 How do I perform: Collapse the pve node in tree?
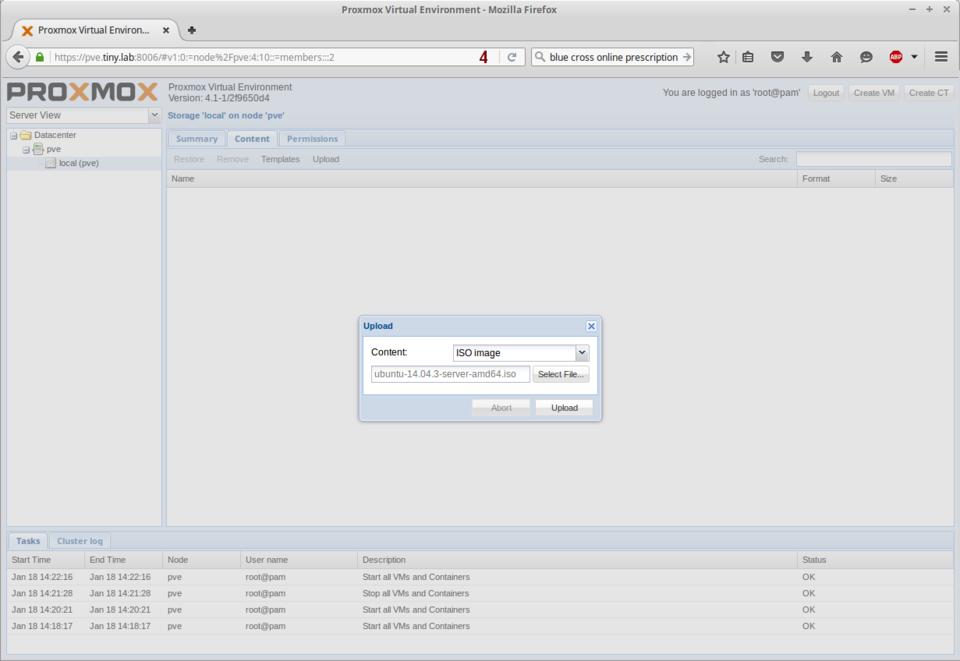[x=27, y=149]
